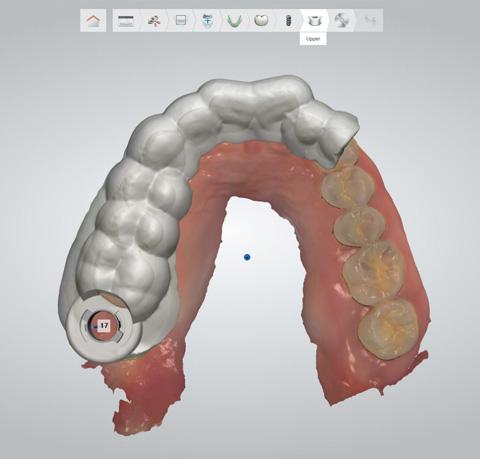Open the manufacturing output step icon
Screen dimensions: 480x459
tap(342, 21)
